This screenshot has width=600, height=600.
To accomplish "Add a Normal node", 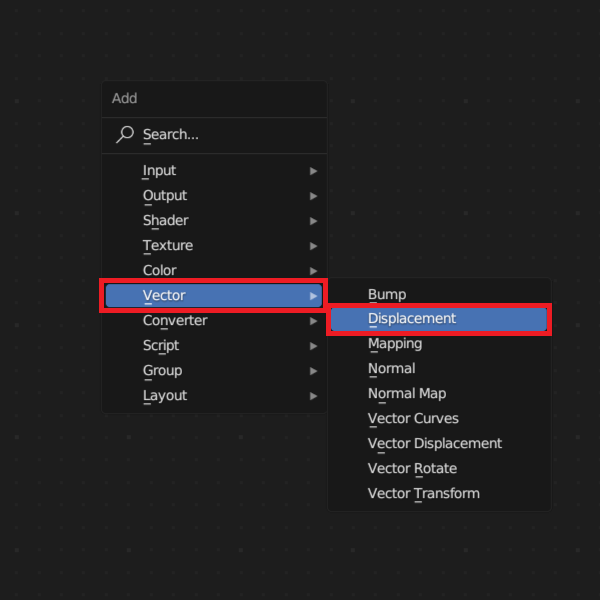I will 391,369.
